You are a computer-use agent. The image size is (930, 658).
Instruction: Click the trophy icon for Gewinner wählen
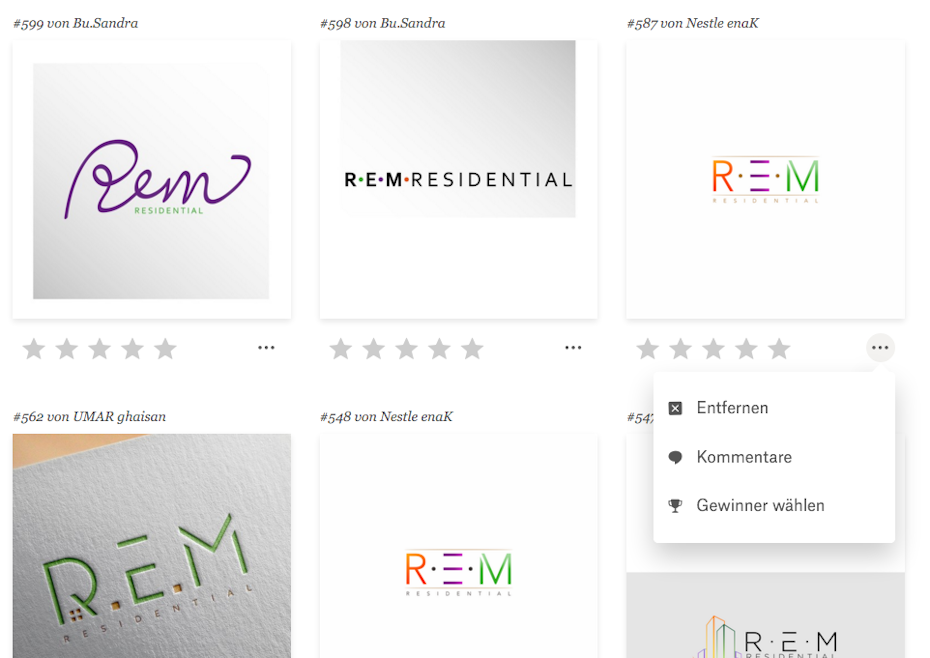point(675,506)
